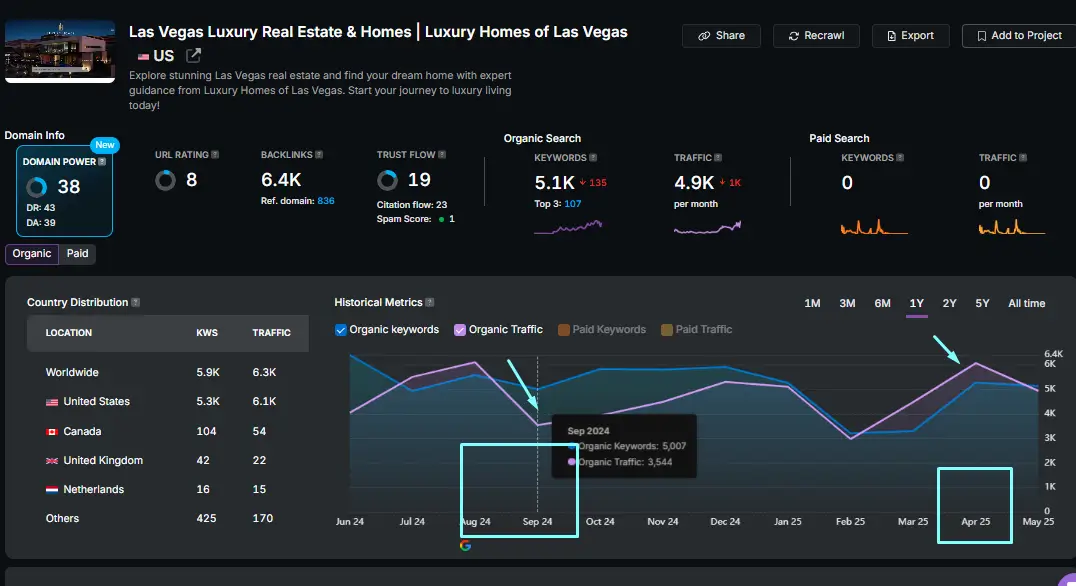Click the Export button
The height and width of the screenshot is (586, 1076).
911,36
